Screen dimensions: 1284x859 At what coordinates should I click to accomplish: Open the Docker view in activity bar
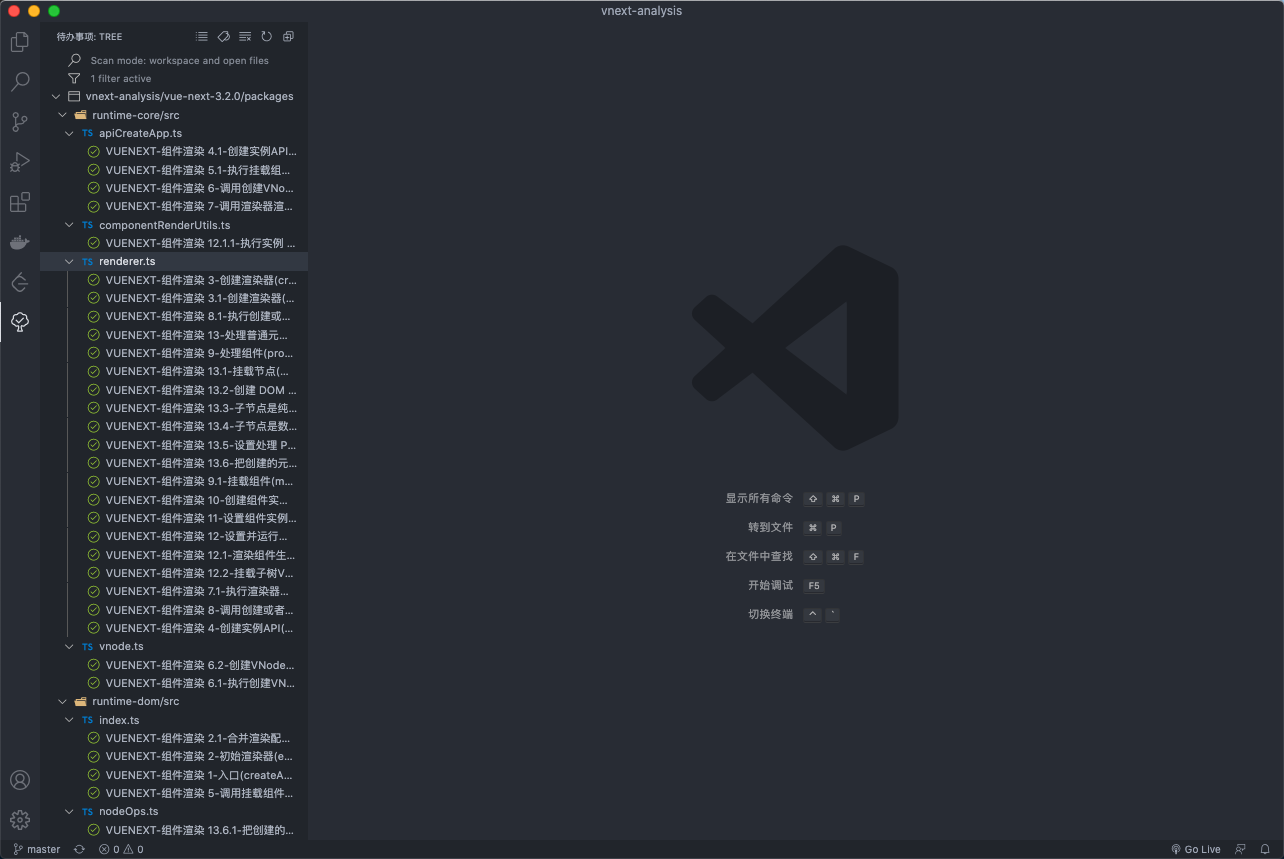[x=19, y=242]
